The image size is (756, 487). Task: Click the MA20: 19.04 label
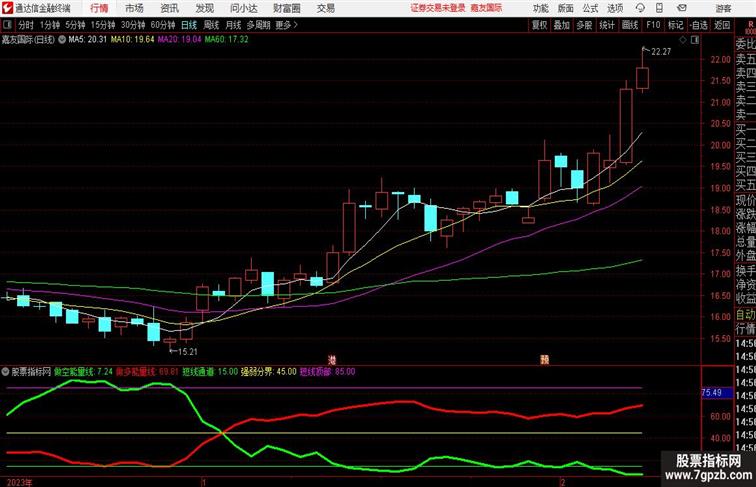coord(179,40)
